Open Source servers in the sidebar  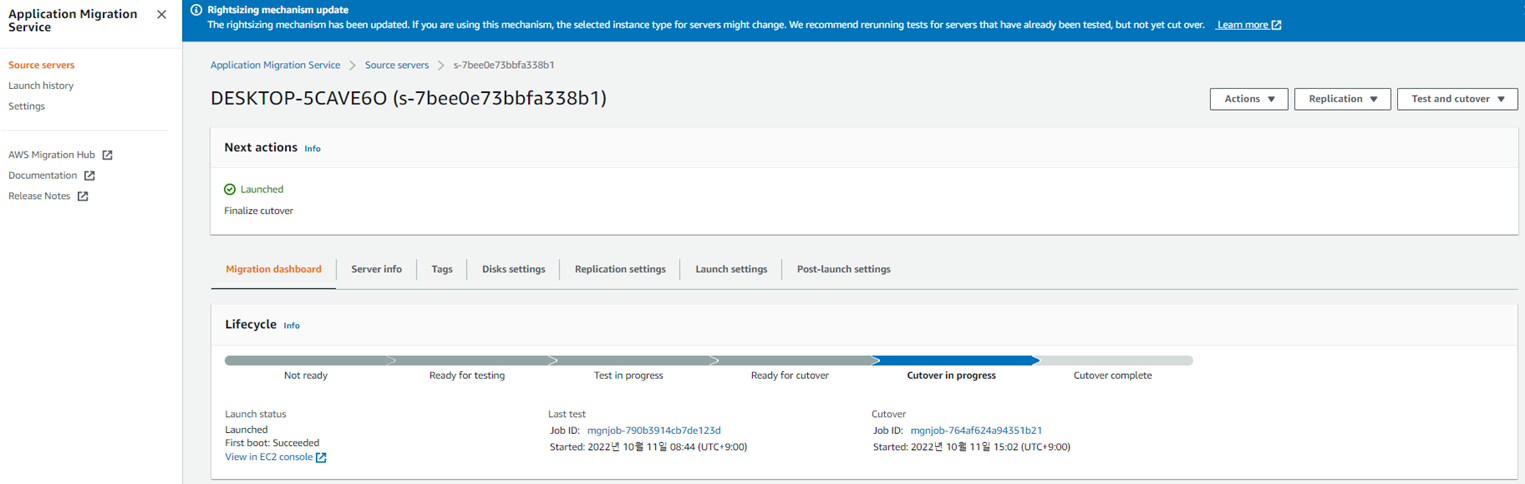[41, 65]
